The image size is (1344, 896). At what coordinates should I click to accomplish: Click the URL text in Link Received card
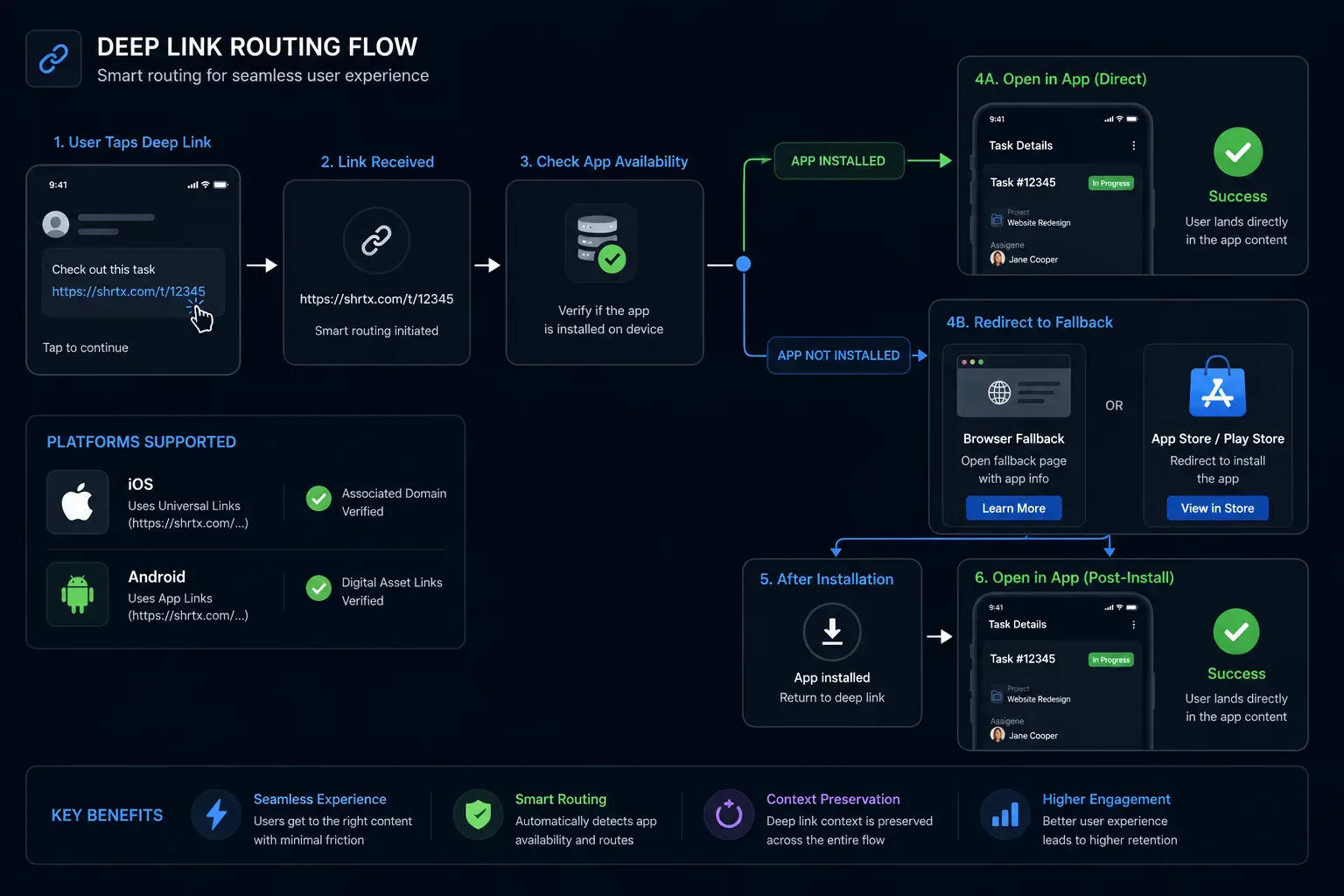(376, 299)
